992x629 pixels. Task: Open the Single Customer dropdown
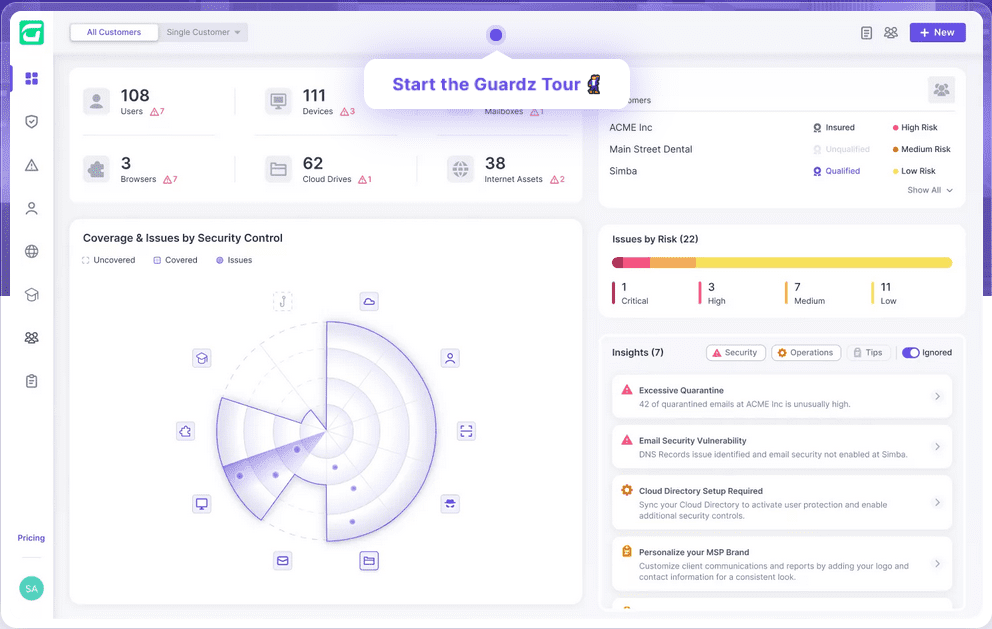pos(203,32)
